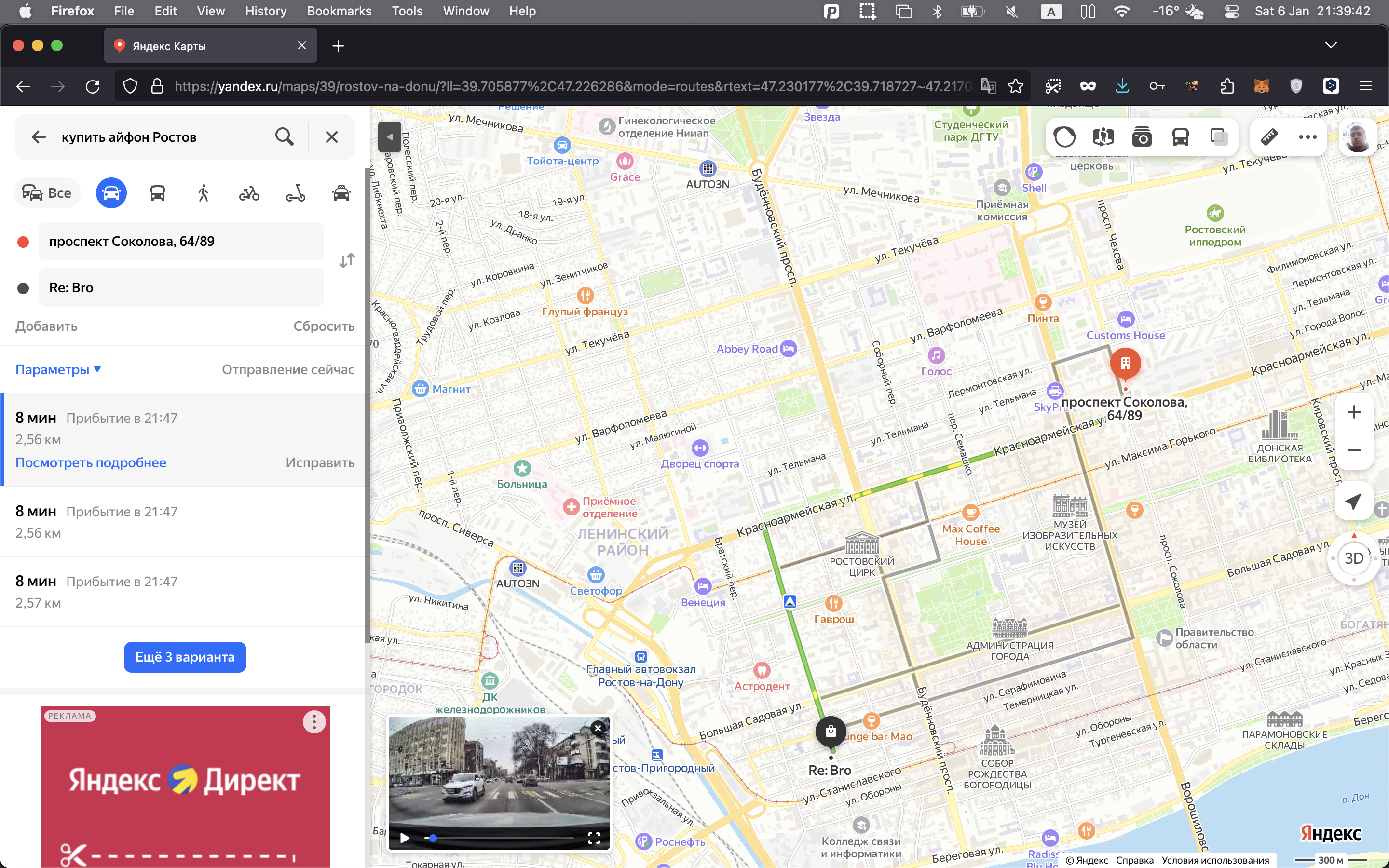The height and width of the screenshot is (868, 1389).
Task: Click 'Исправить' link
Action: (x=320, y=463)
